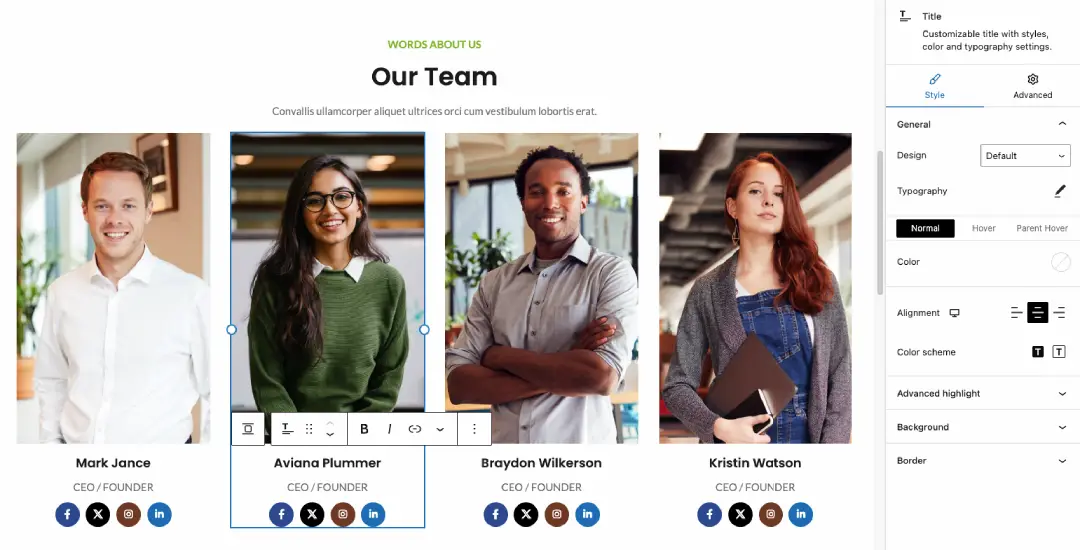1080x550 pixels.
Task: Toggle bold formatting in block toolbar
Action: pos(364,429)
